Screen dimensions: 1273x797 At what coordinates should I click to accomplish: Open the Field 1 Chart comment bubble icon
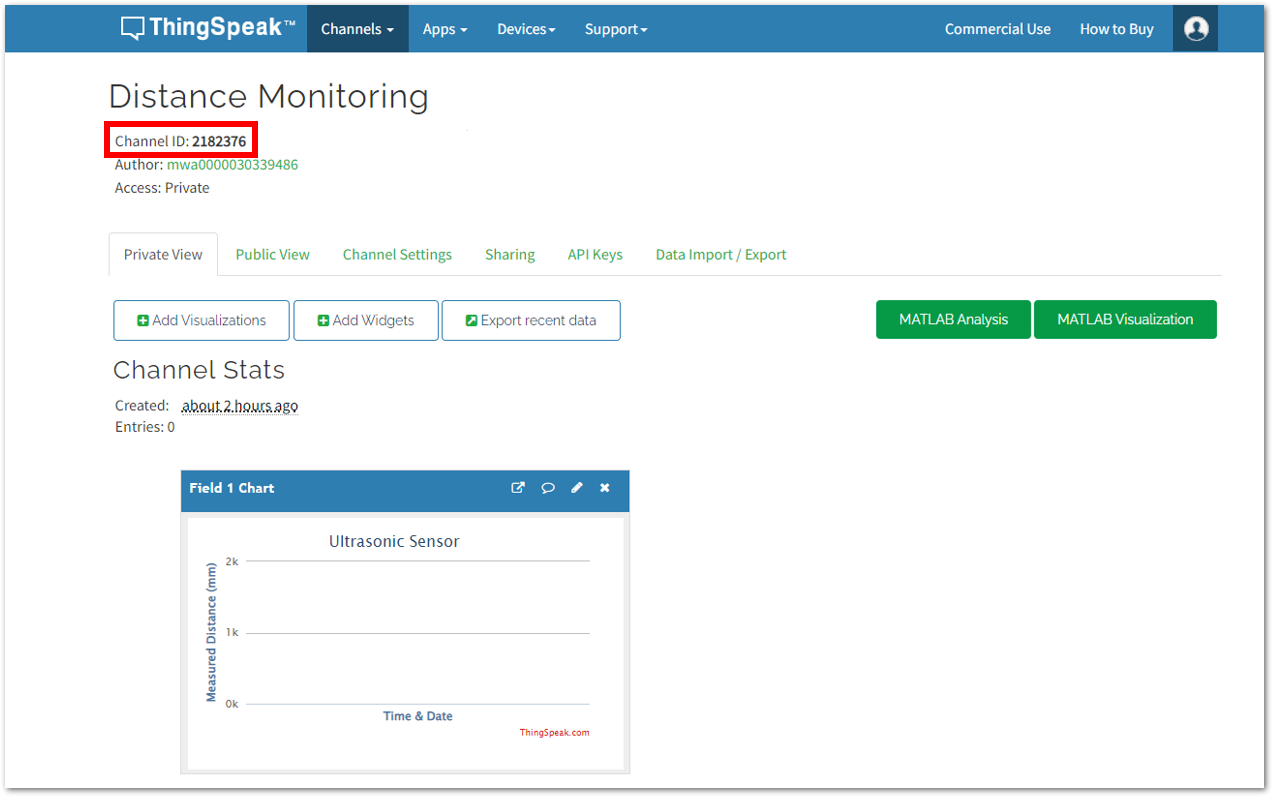coord(548,488)
